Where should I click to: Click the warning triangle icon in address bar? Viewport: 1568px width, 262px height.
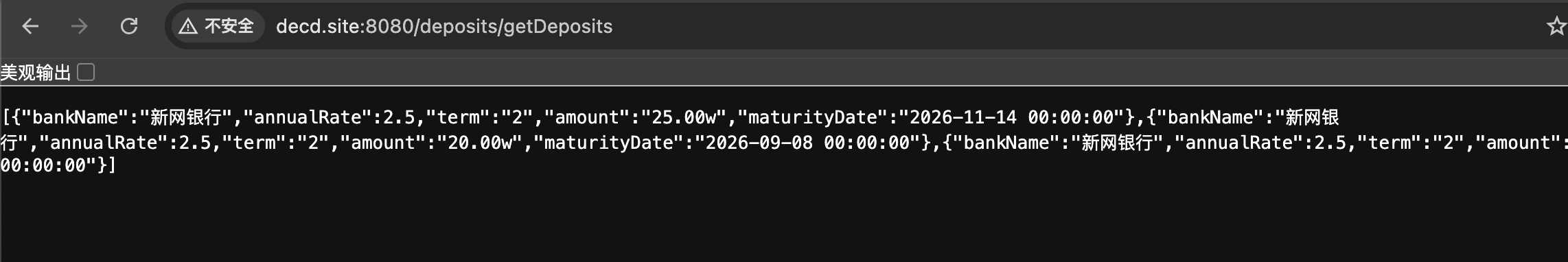tap(187, 26)
